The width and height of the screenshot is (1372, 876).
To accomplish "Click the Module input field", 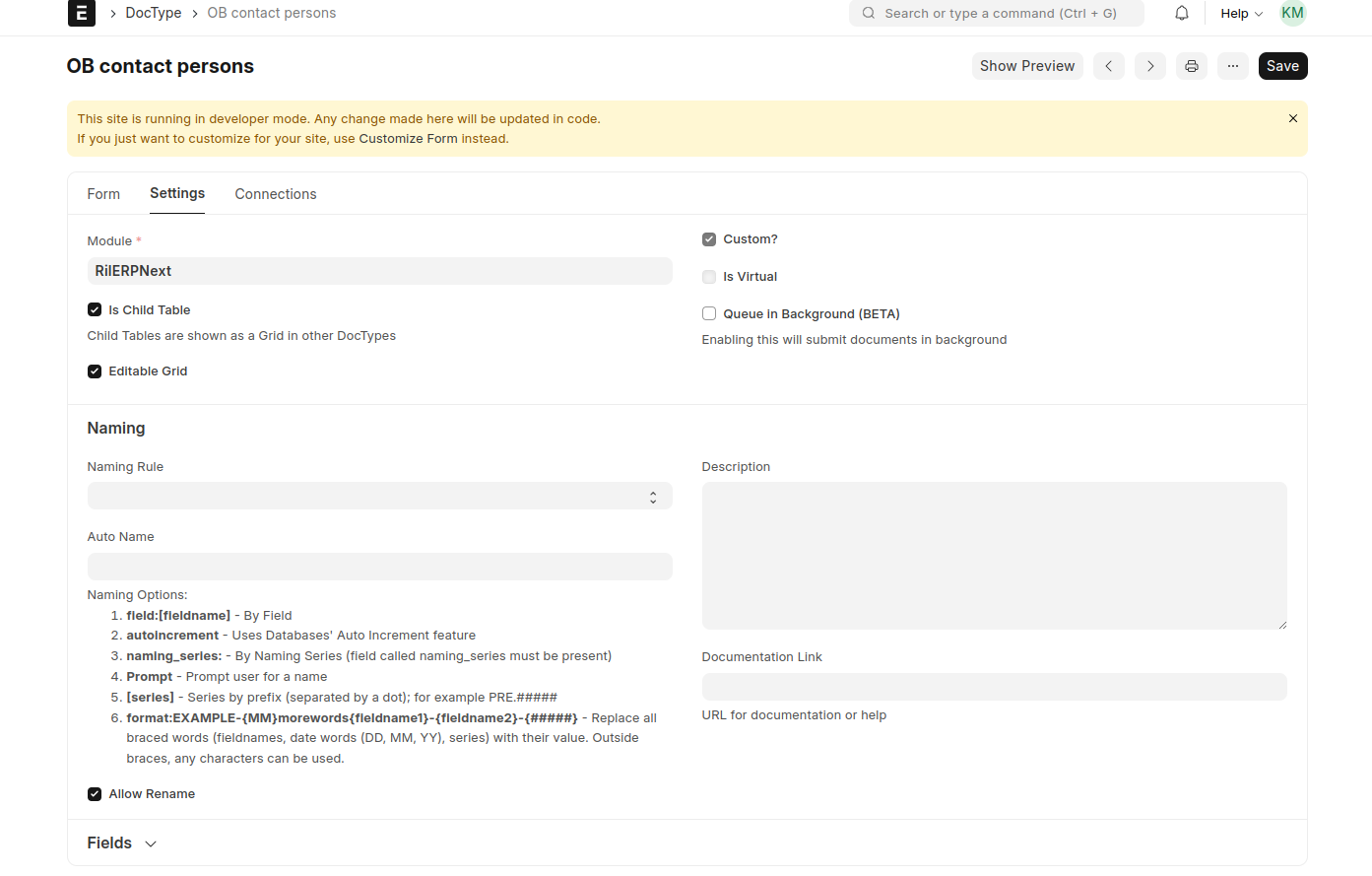I will (380, 271).
